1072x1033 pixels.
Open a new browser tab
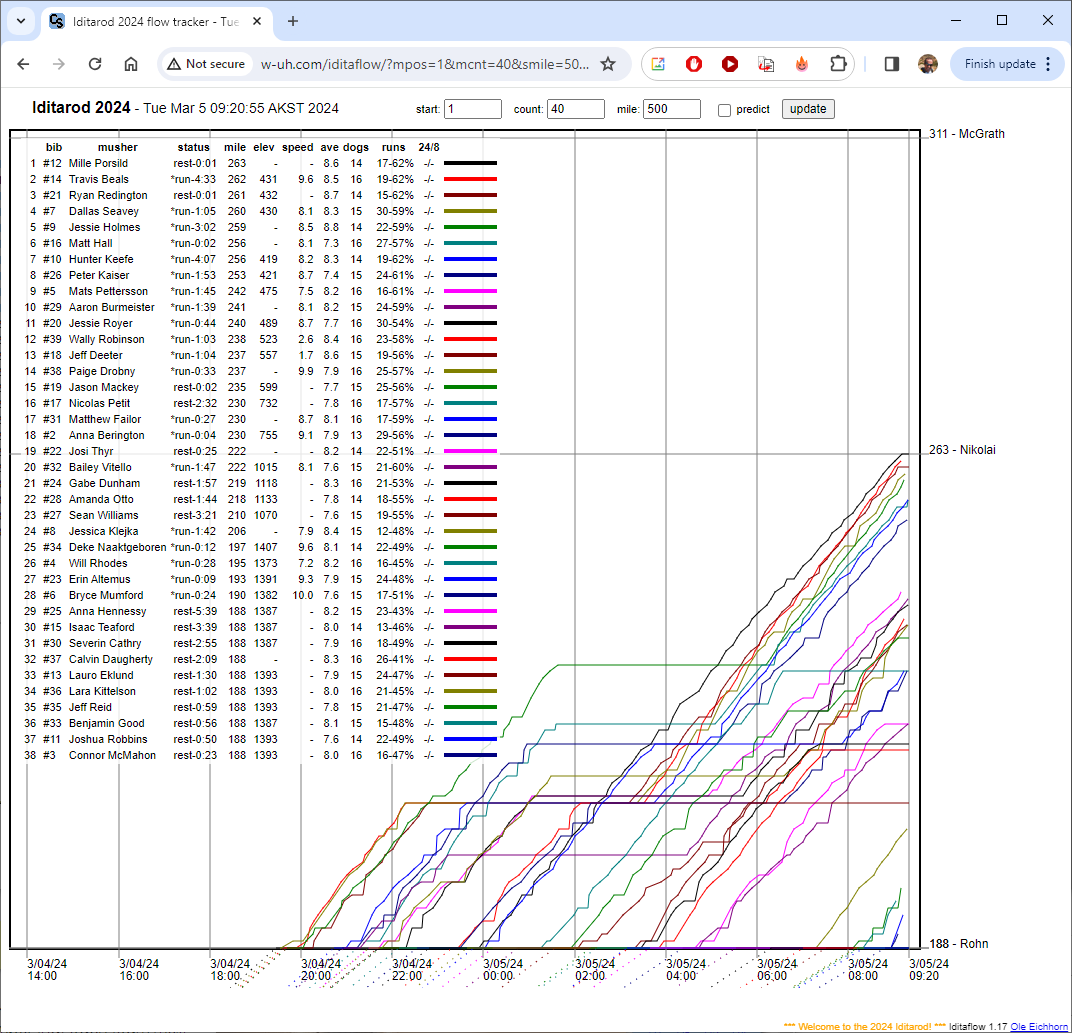(293, 21)
